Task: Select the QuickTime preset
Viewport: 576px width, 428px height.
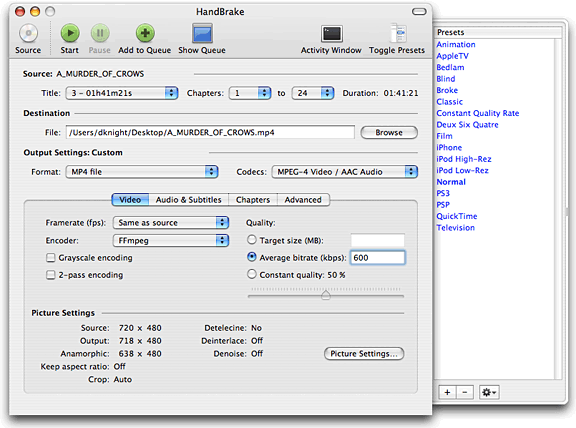Action: click(457, 216)
